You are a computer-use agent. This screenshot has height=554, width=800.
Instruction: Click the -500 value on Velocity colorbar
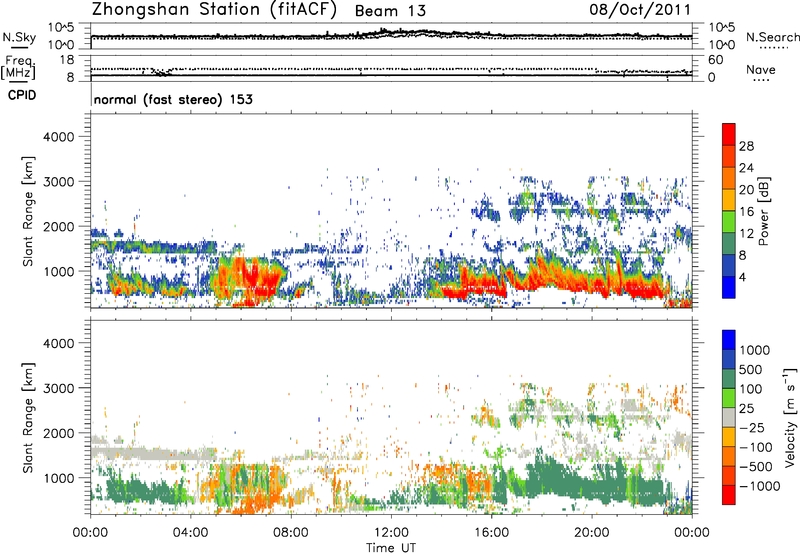[755, 466]
